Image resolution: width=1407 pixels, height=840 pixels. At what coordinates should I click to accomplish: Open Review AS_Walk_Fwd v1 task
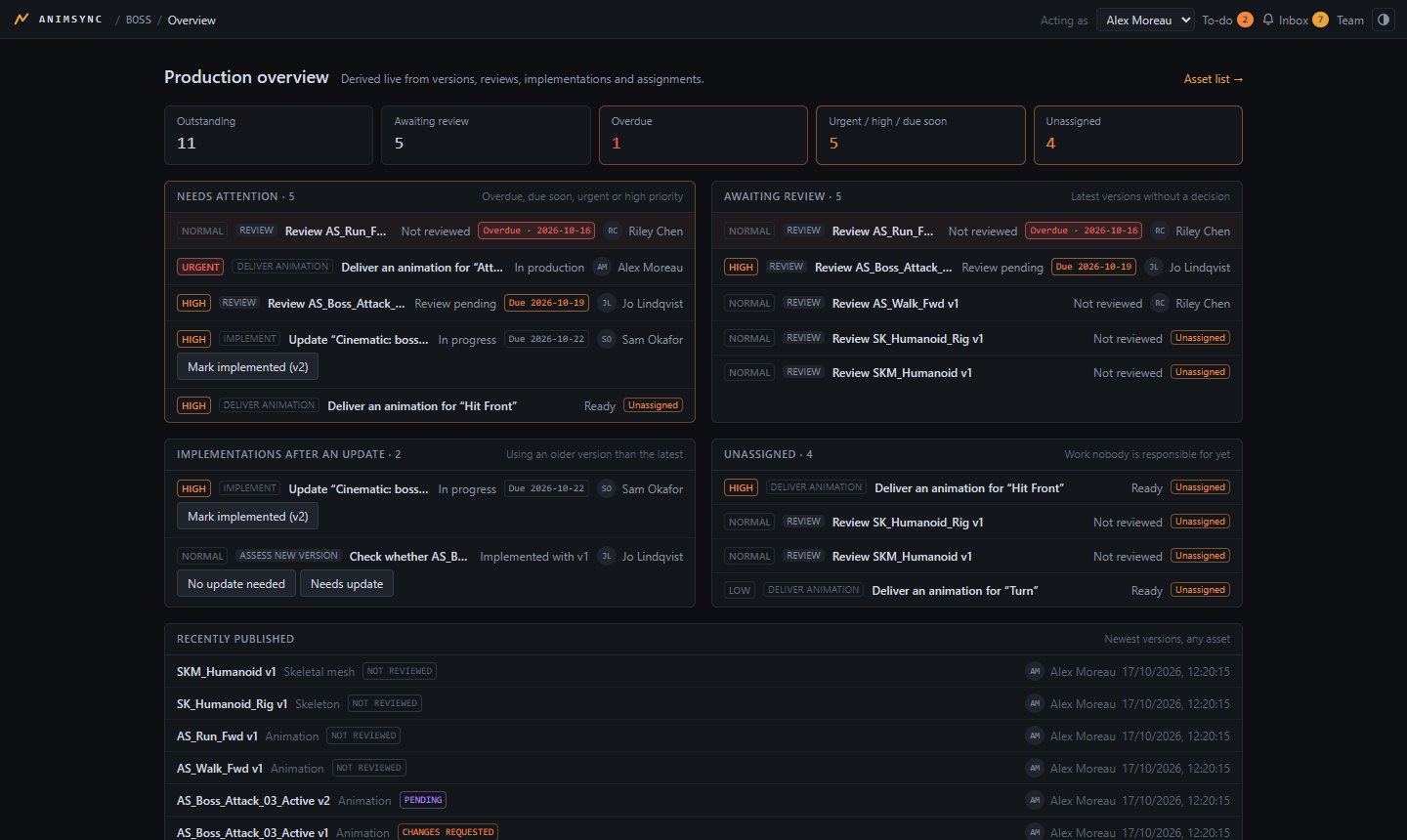point(895,304)
